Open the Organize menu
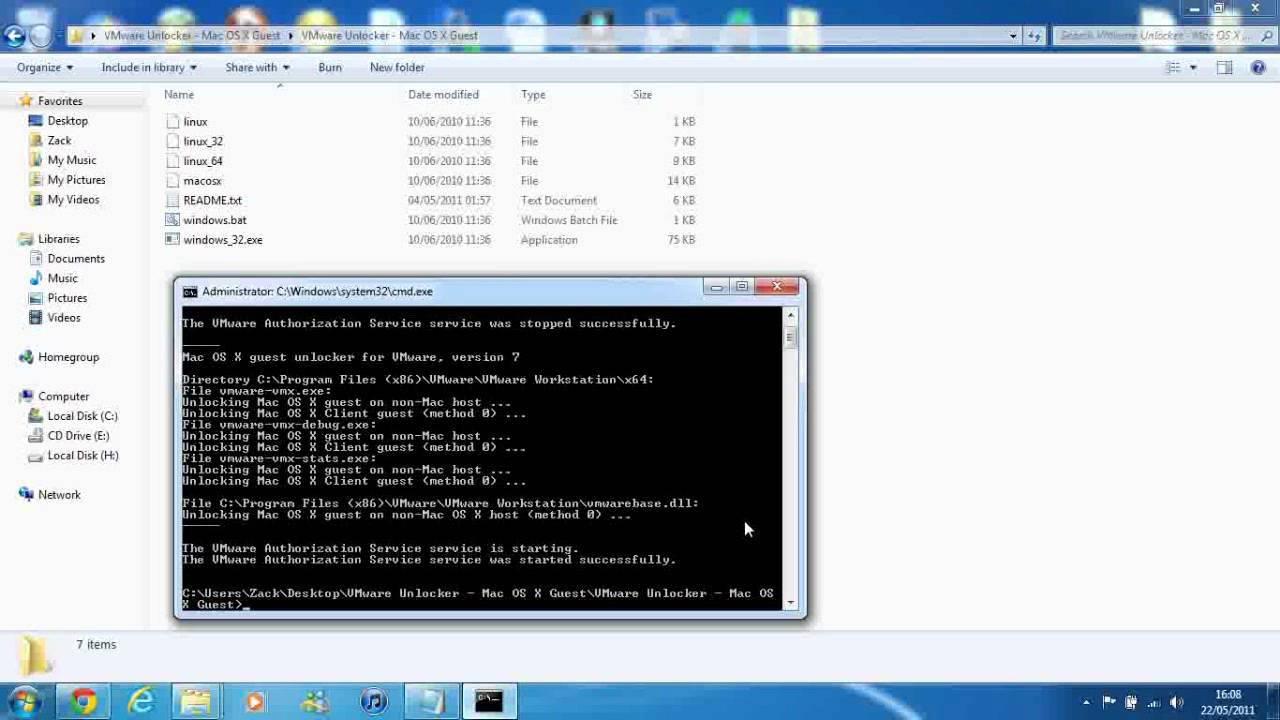The height and width of the screenshot is (720, 1280). [45, 67]
